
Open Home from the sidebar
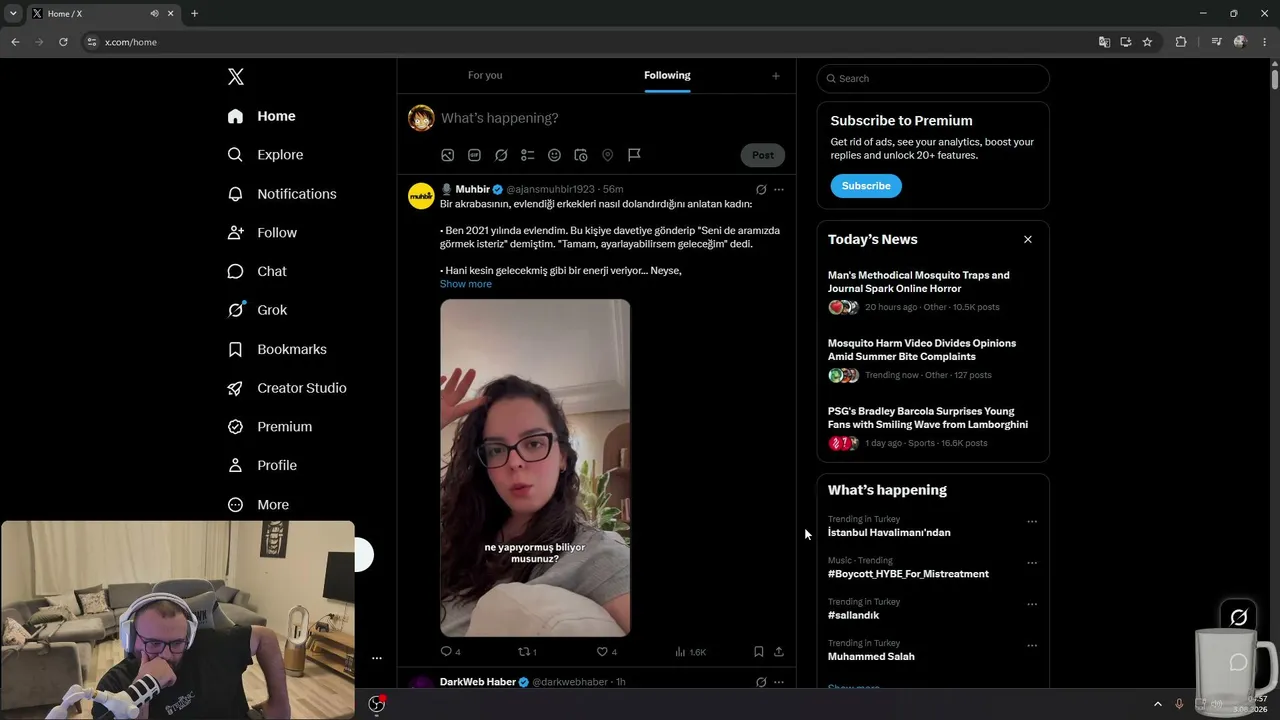coord(261,116)
